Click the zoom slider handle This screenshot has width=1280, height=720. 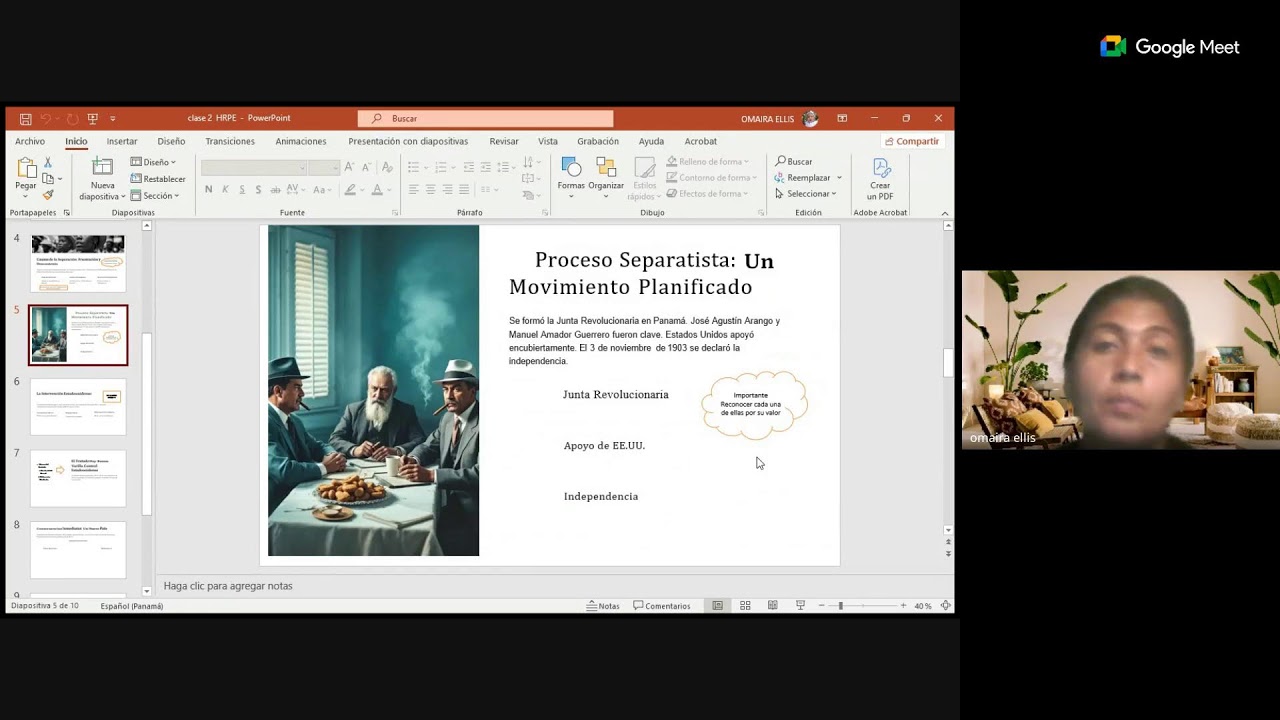coord(840,606)
